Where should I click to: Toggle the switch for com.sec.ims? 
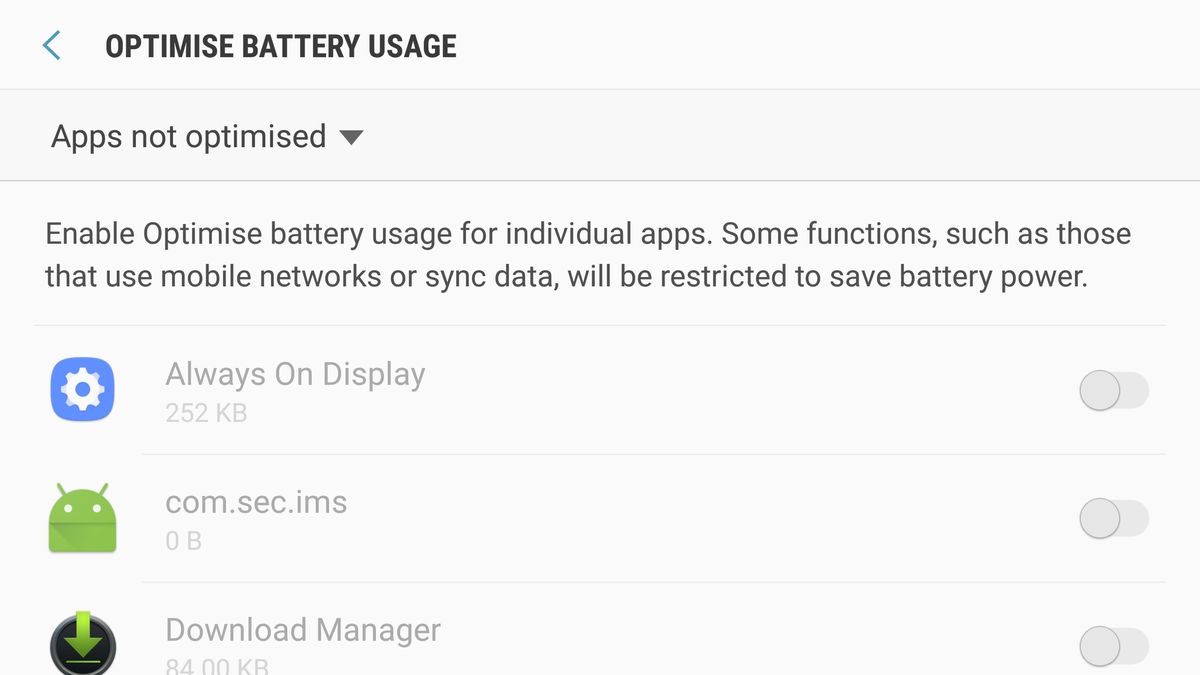tap(1113, 519)
